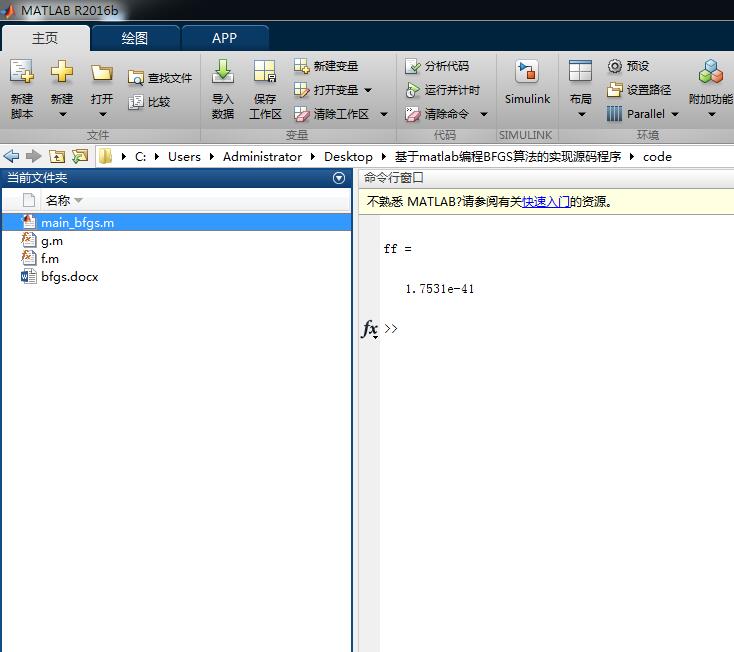Image resolution: width=734 pixels, height=652 pixels.
Task: Click Find Files (查找文件)
Action: [160, 78]
